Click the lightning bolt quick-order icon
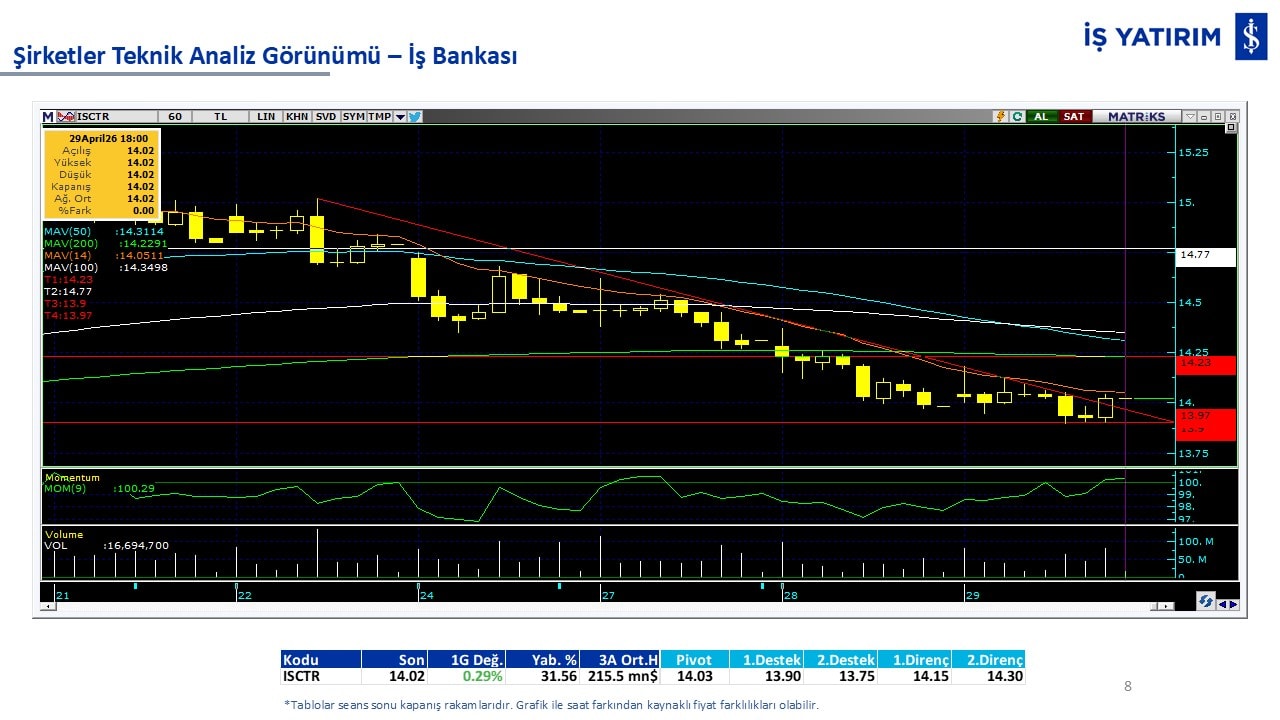The height and width of the screenshot is (720, 1280). pos(999,116)
